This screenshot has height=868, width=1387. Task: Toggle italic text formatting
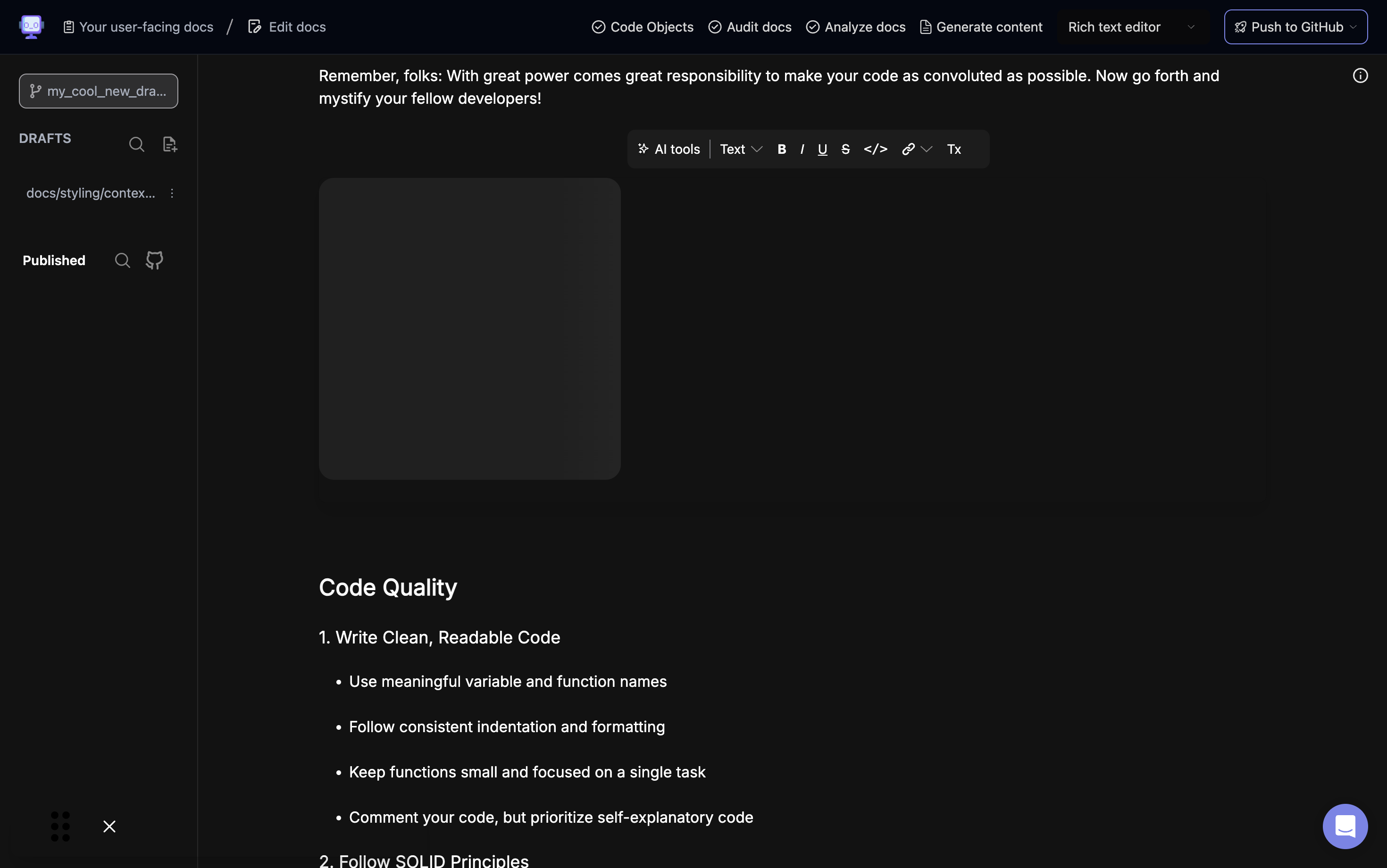click(802, 149)
